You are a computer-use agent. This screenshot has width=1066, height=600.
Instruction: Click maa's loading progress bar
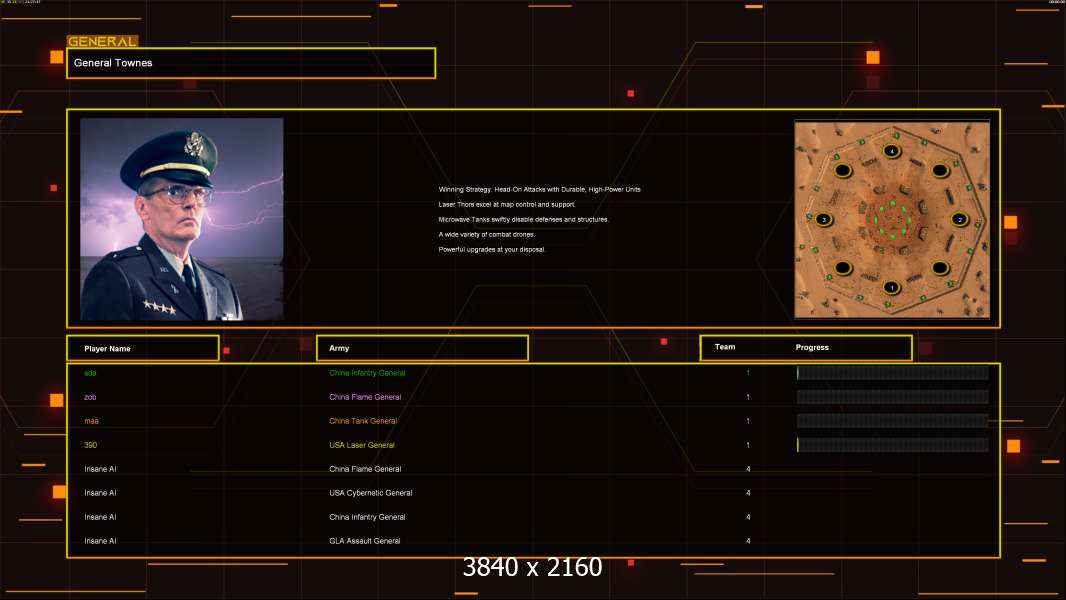tap(893, 421)
